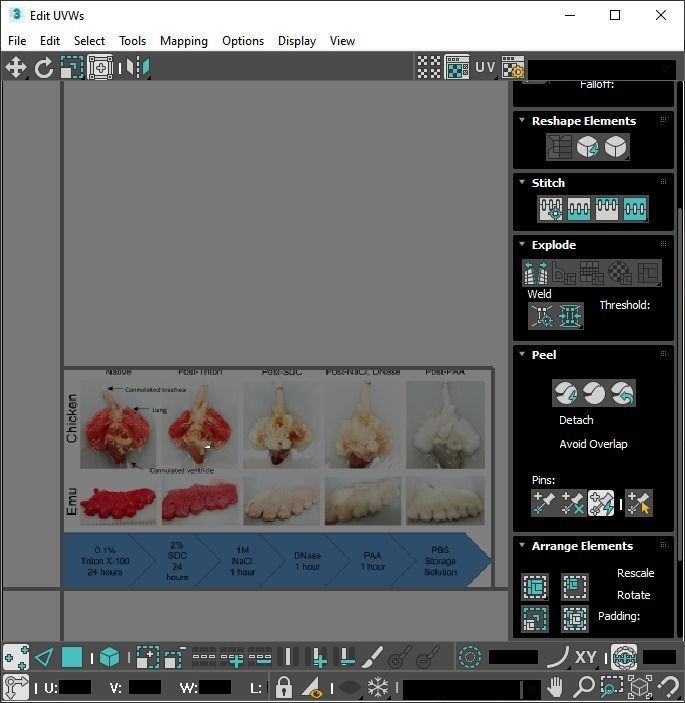Open the Mapping menu
The width and height of the screenshot is (685, 703).
click(x=184, y=41)
